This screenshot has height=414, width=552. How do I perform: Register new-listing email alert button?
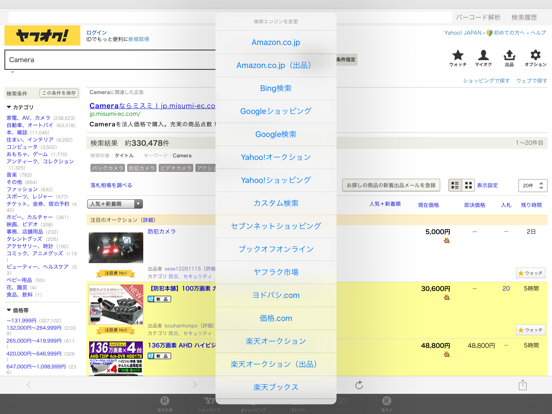tap(391, 185)
